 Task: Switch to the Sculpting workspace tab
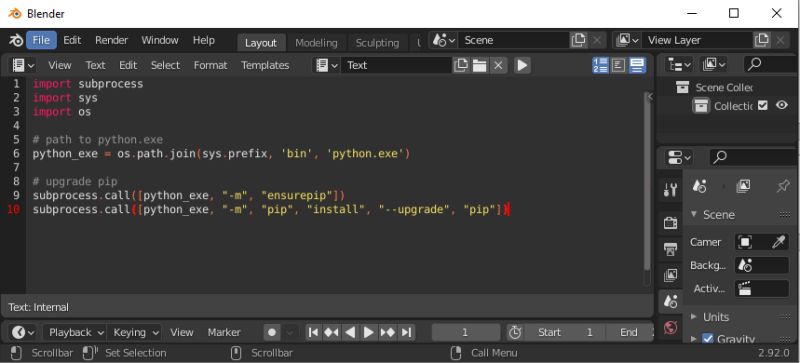click(377, 43)
